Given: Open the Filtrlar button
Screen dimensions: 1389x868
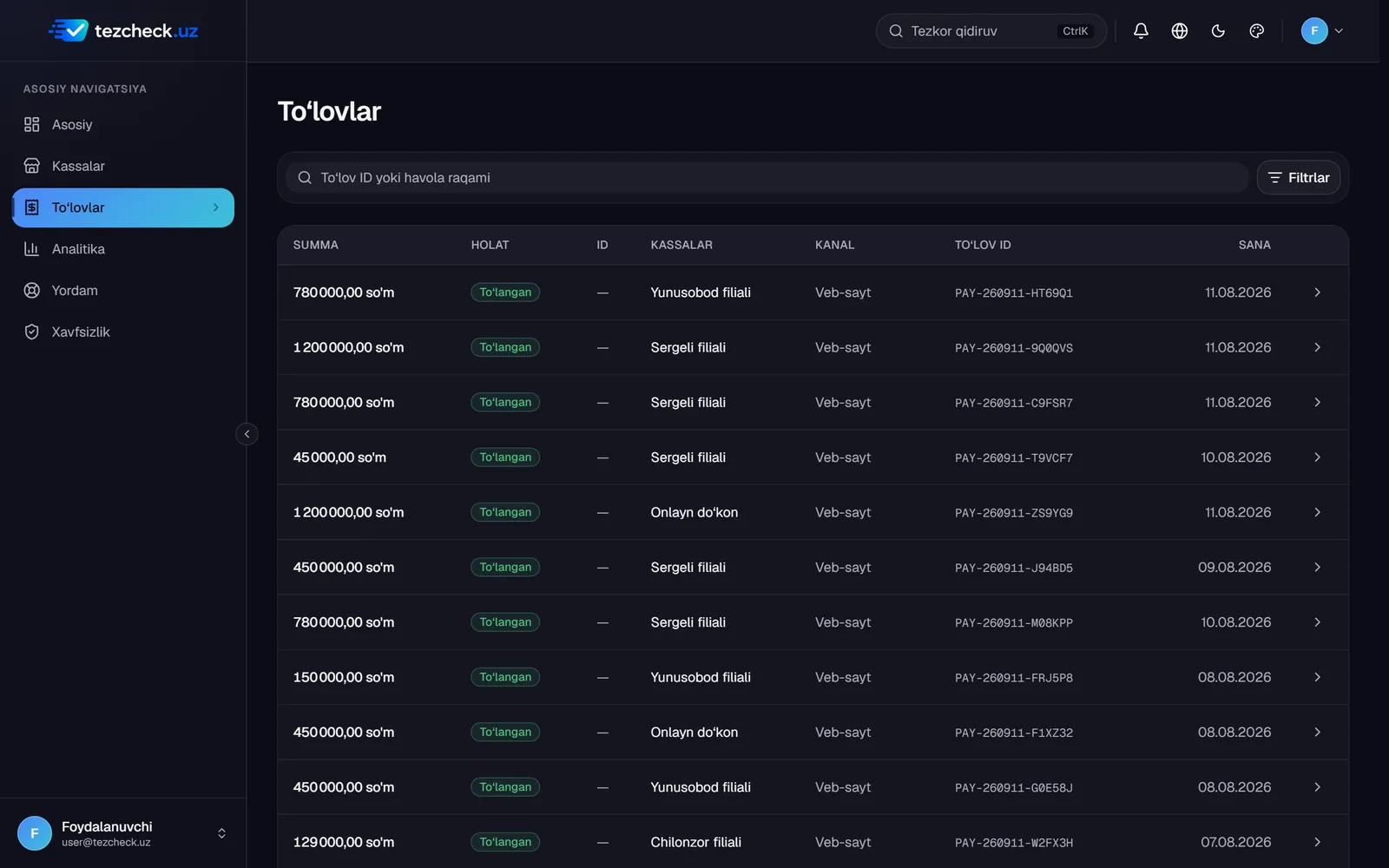Looking at the screenshot, I should (x=1299, y=178).
